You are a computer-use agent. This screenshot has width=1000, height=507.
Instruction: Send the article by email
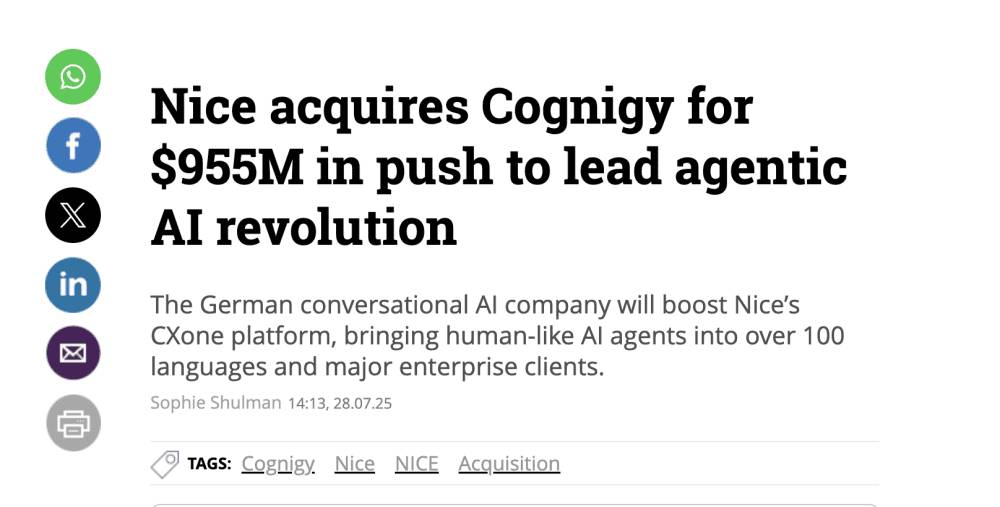coord(73,353)
